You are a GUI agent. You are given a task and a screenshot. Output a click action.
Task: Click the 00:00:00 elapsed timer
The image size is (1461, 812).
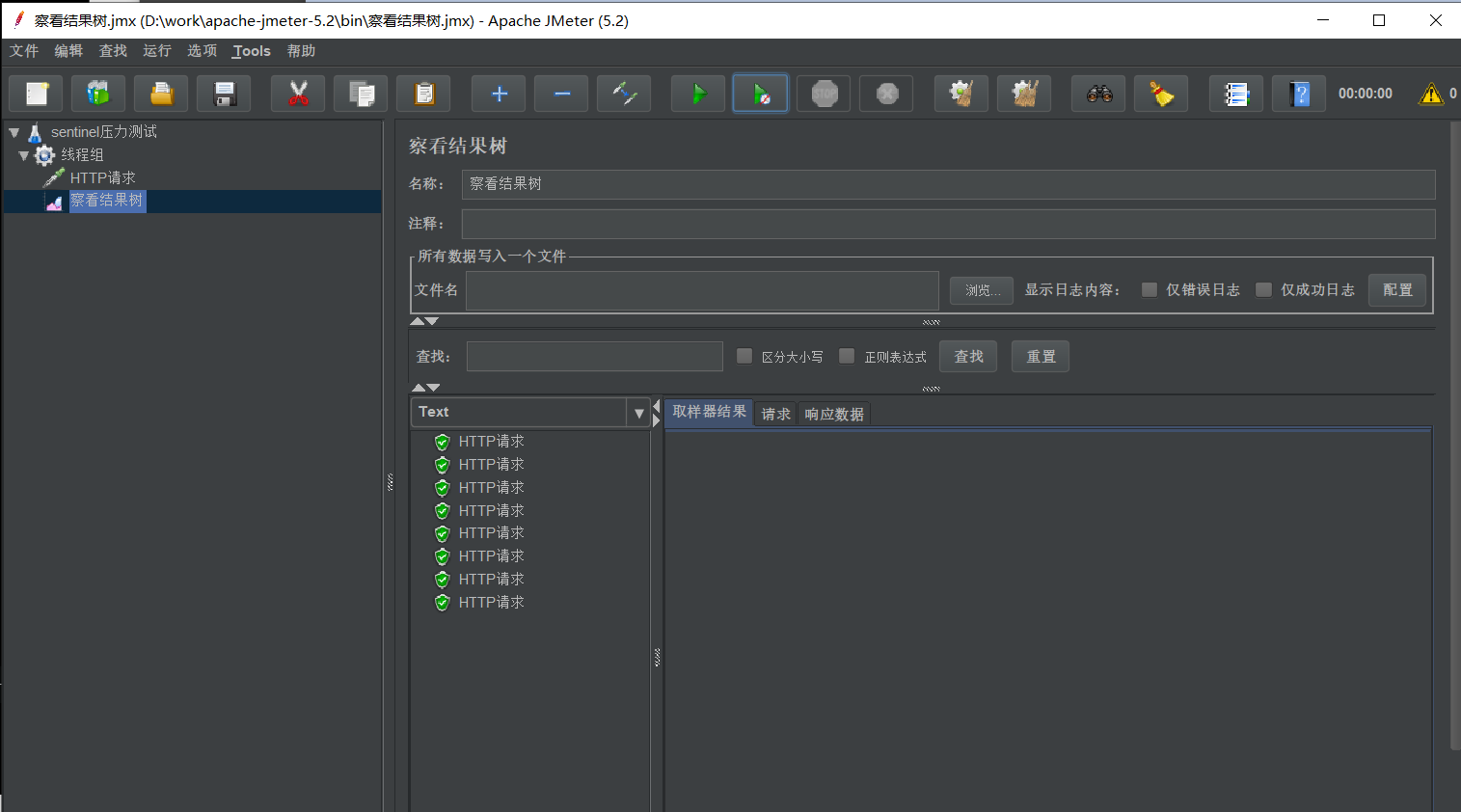pos(1365,94)
